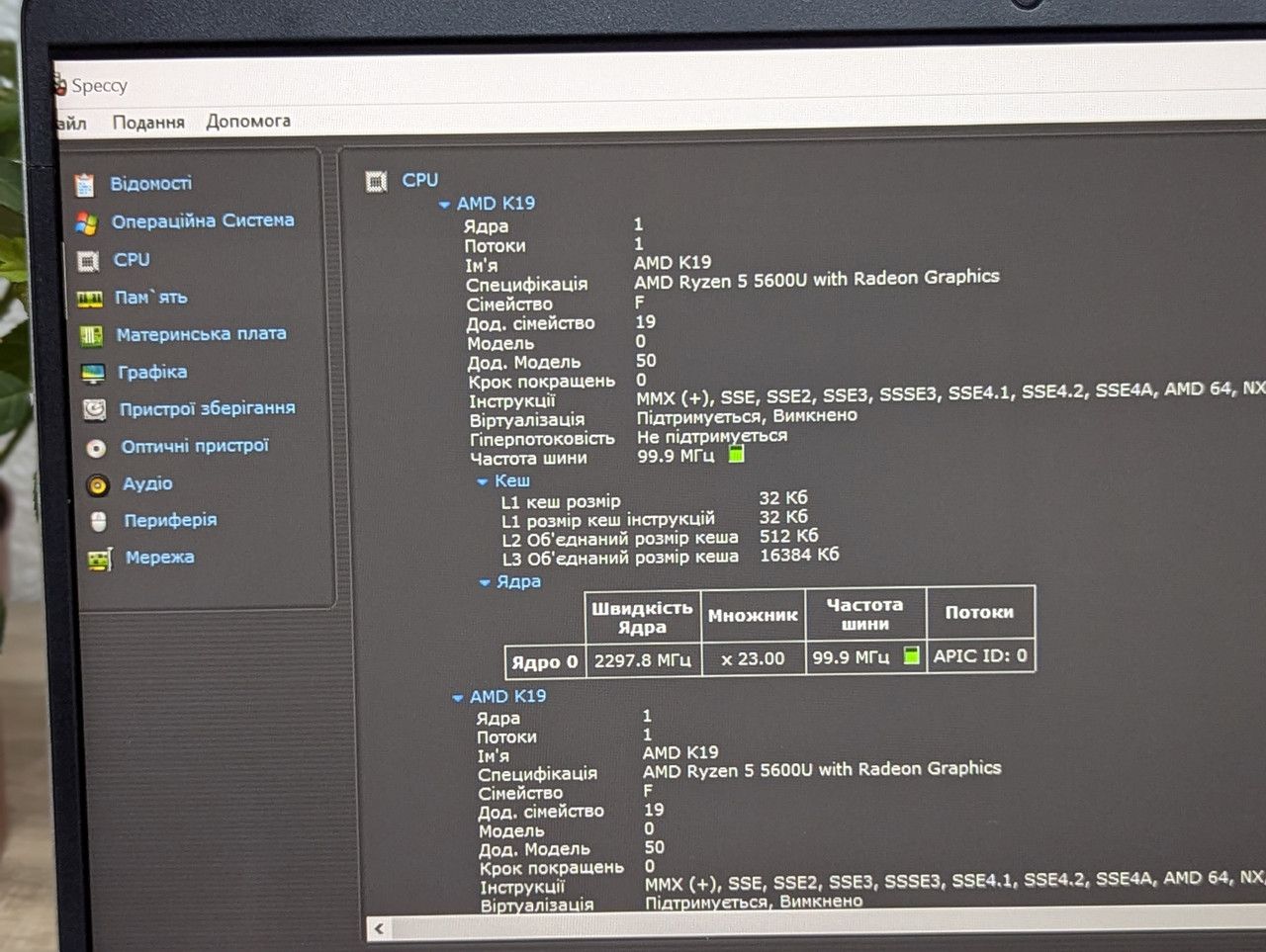Select the CPU chip icon in sidebar
1266x952 pixels.
click(88, 261)
